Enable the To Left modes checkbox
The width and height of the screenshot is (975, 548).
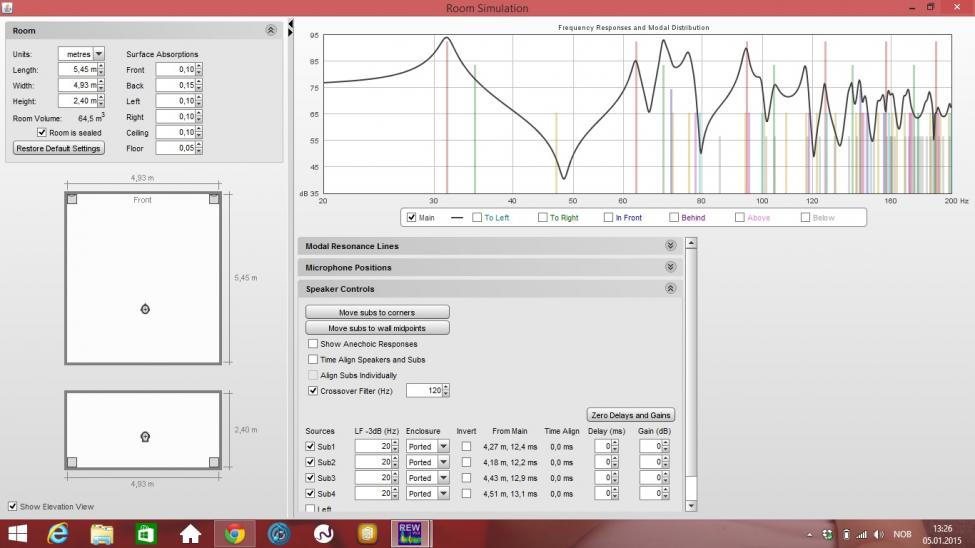[x=477, y=217]
